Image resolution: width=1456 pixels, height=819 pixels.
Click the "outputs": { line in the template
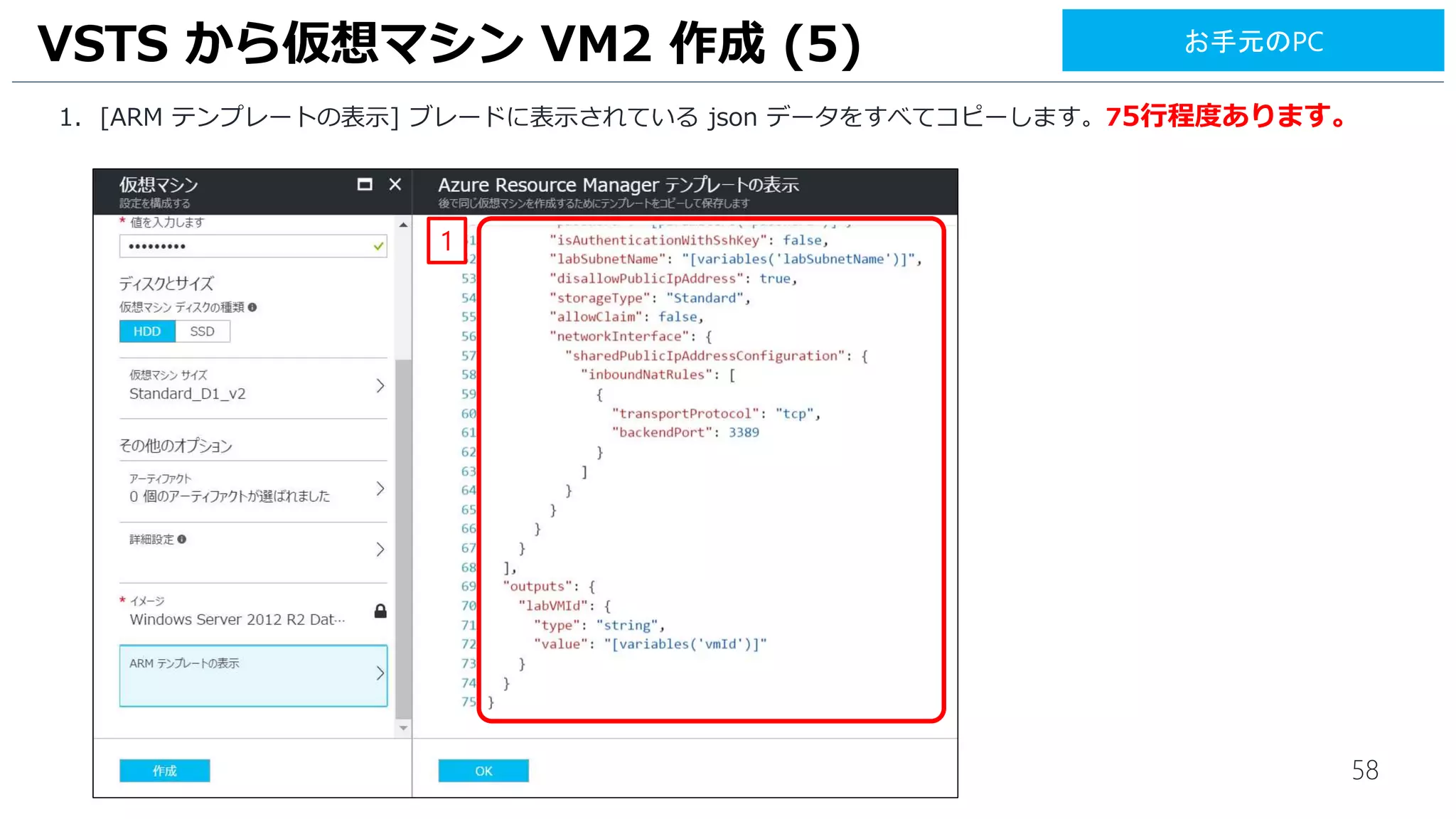pyautogui.click(x=549, y=587)
